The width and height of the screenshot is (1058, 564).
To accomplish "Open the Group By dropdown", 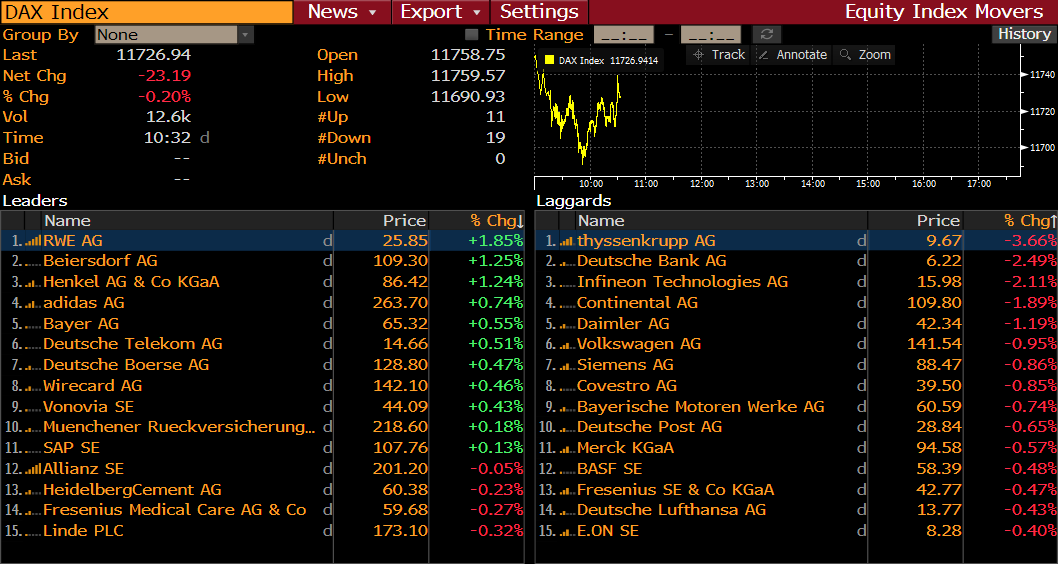I will (174, 34).
